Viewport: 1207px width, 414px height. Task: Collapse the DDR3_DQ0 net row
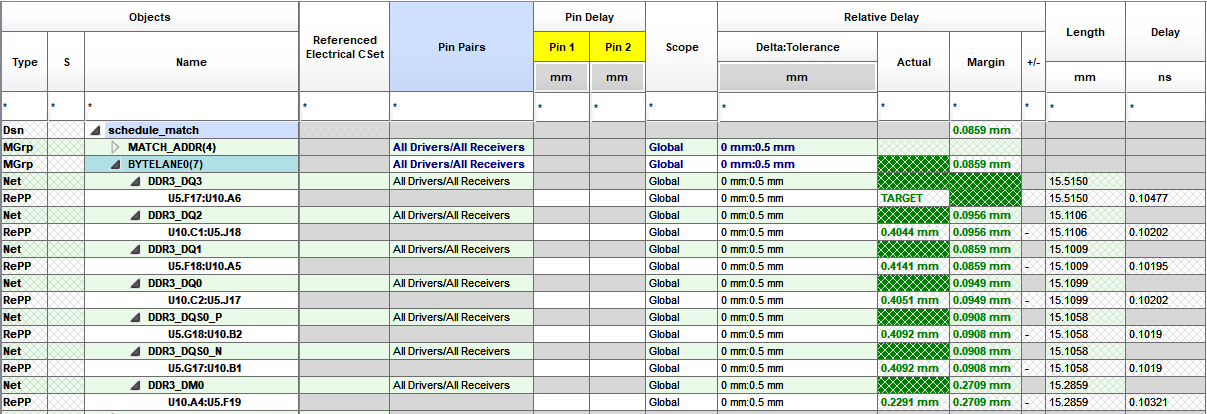tap(136, 283)
